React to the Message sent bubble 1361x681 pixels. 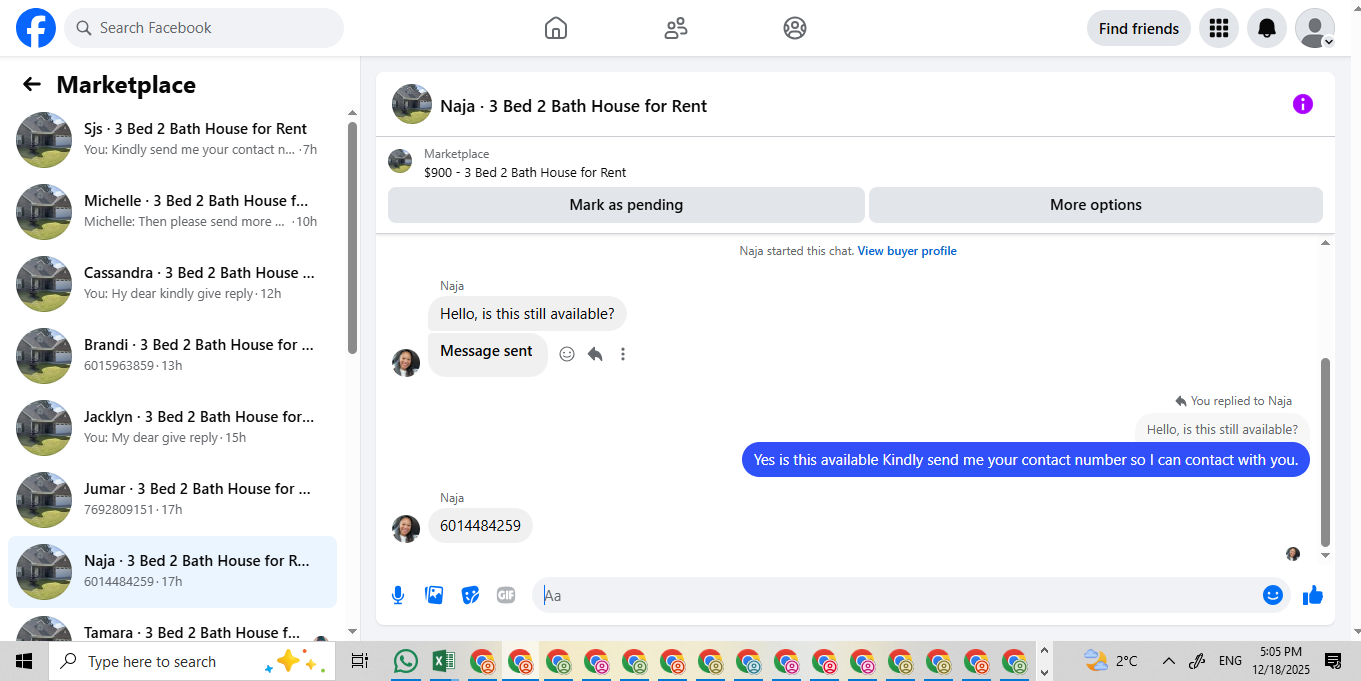(567, 354)
